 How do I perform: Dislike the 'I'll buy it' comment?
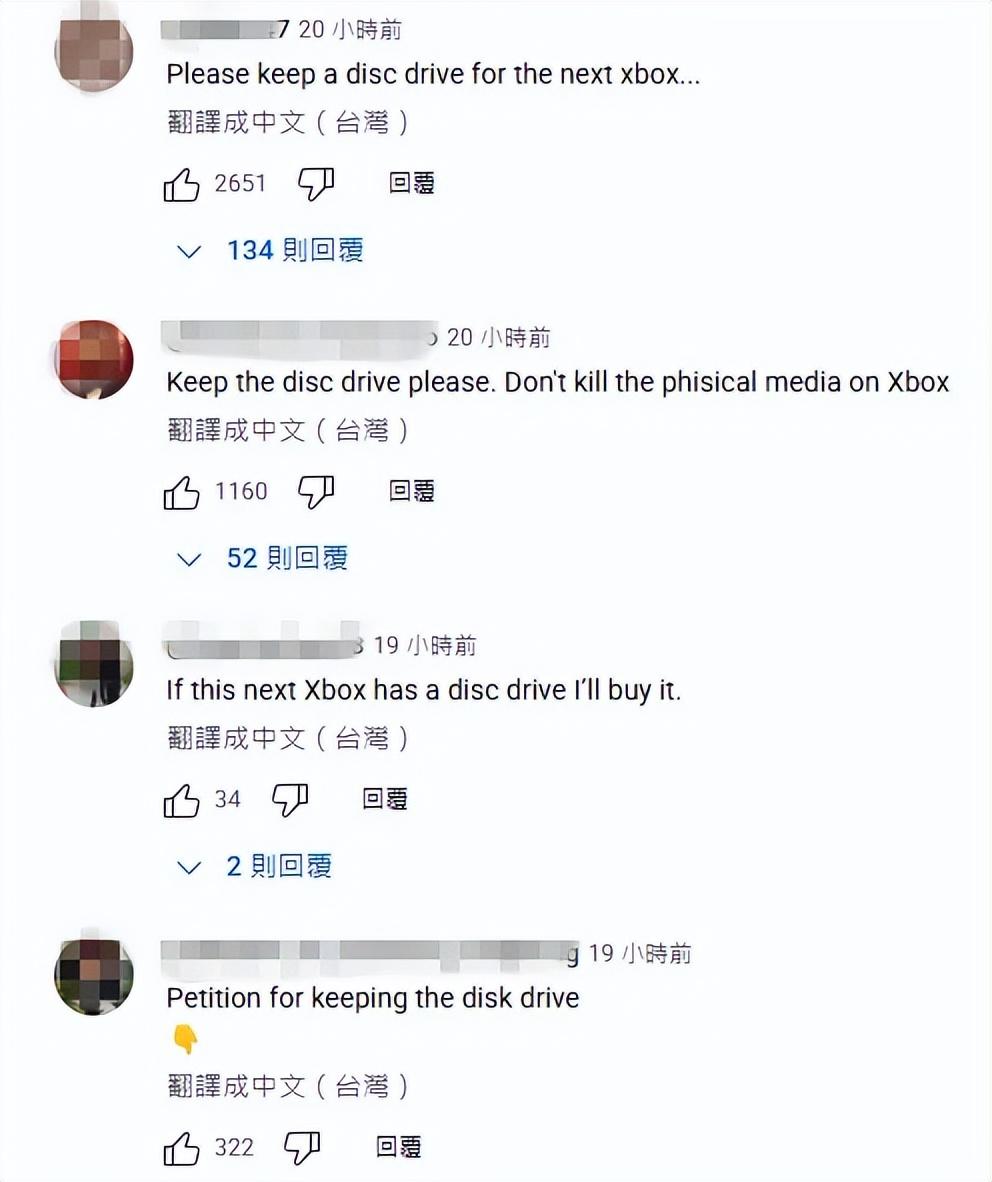coord(289,800)
